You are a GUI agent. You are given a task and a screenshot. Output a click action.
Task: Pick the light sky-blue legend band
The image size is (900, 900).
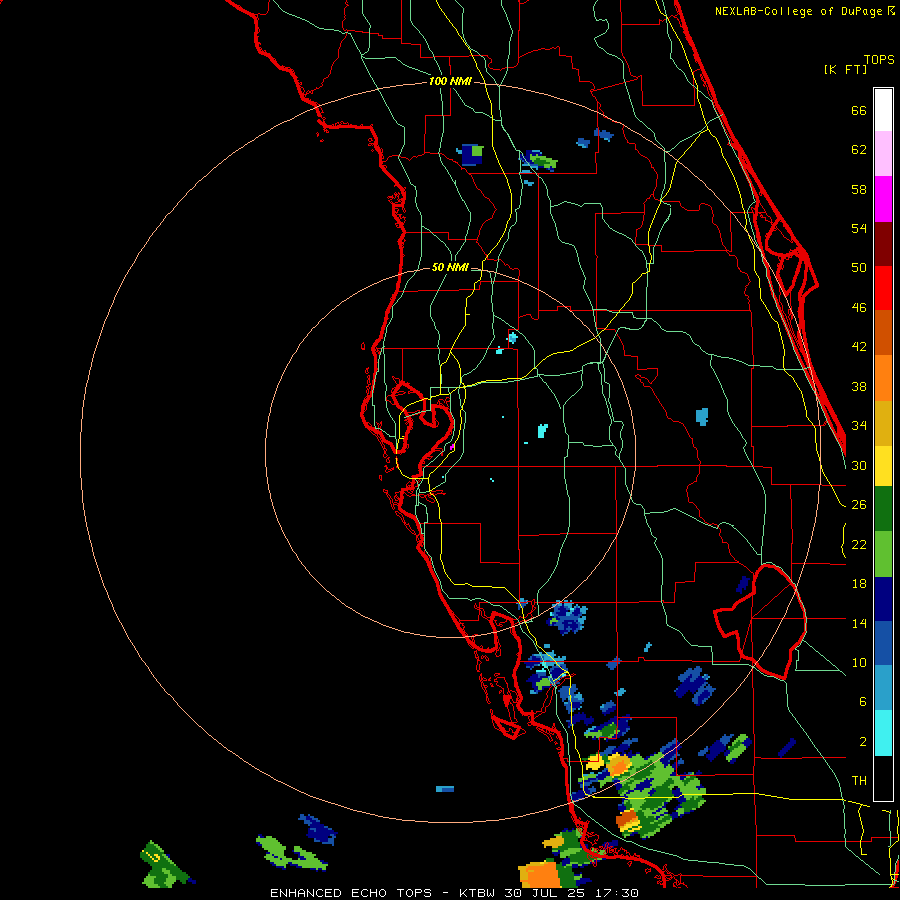pyautogui.click(x=883, y=688)
